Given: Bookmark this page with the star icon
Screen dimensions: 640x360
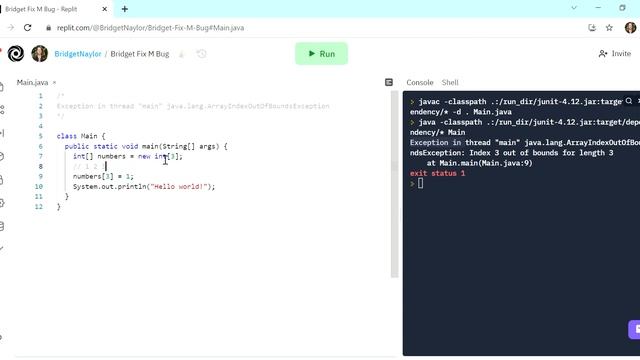Looking at the screenshot, I should (609, 28).
